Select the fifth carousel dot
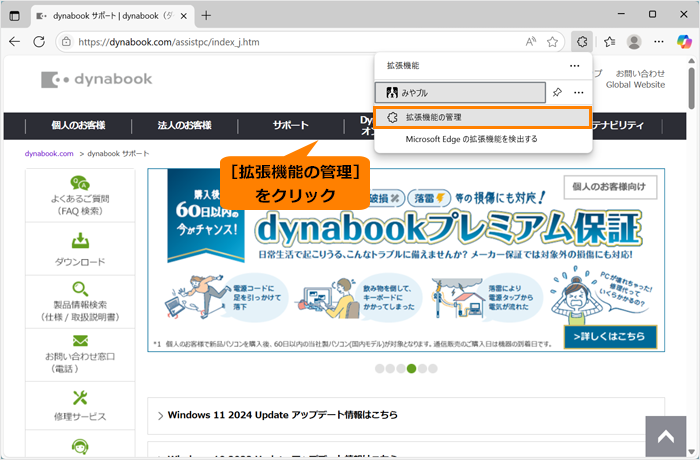 pyautogui.click(x=422, y=368)
